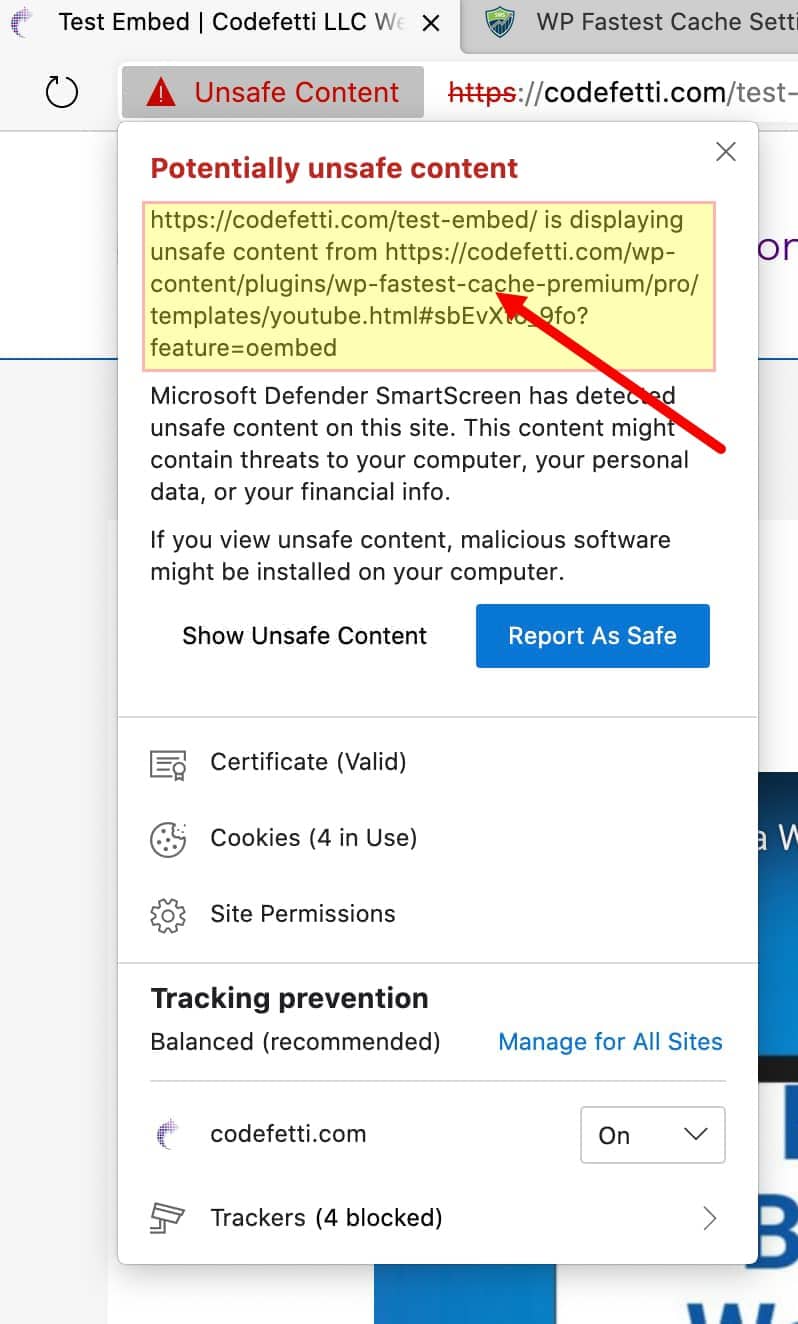Viewport: 798px width, 1324px height.
Task: Click the Trackers blocked camera icon
Action: point(168,1218)
